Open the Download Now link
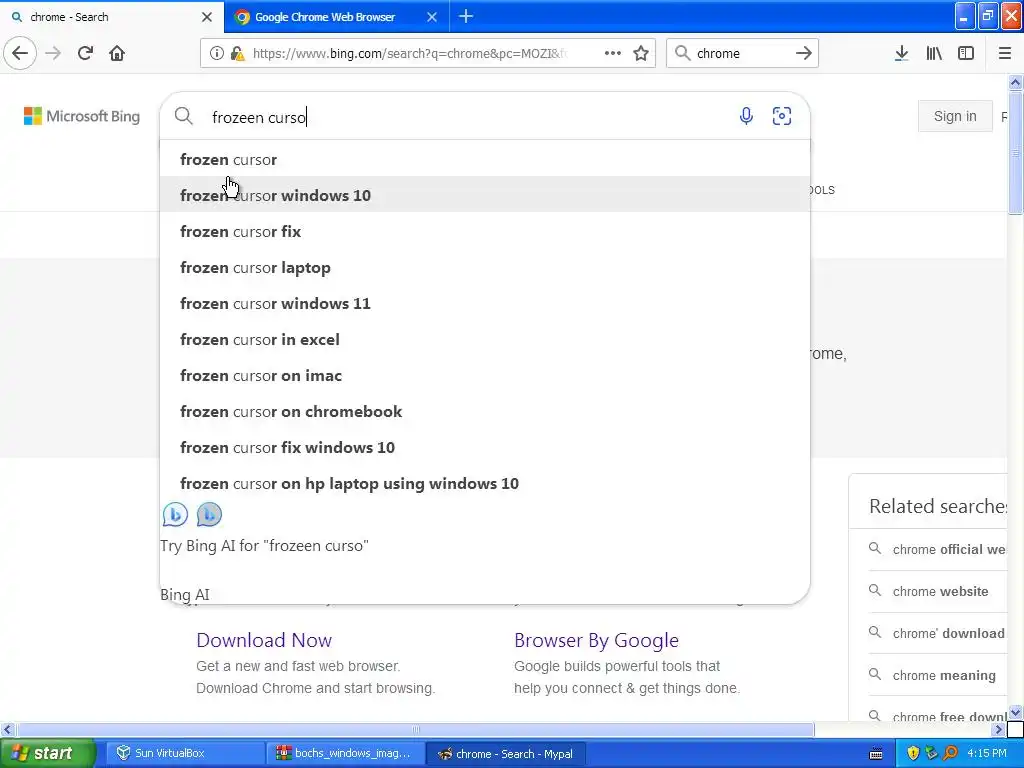Screen dimensions: 1024x768 [x=264, y=640]
